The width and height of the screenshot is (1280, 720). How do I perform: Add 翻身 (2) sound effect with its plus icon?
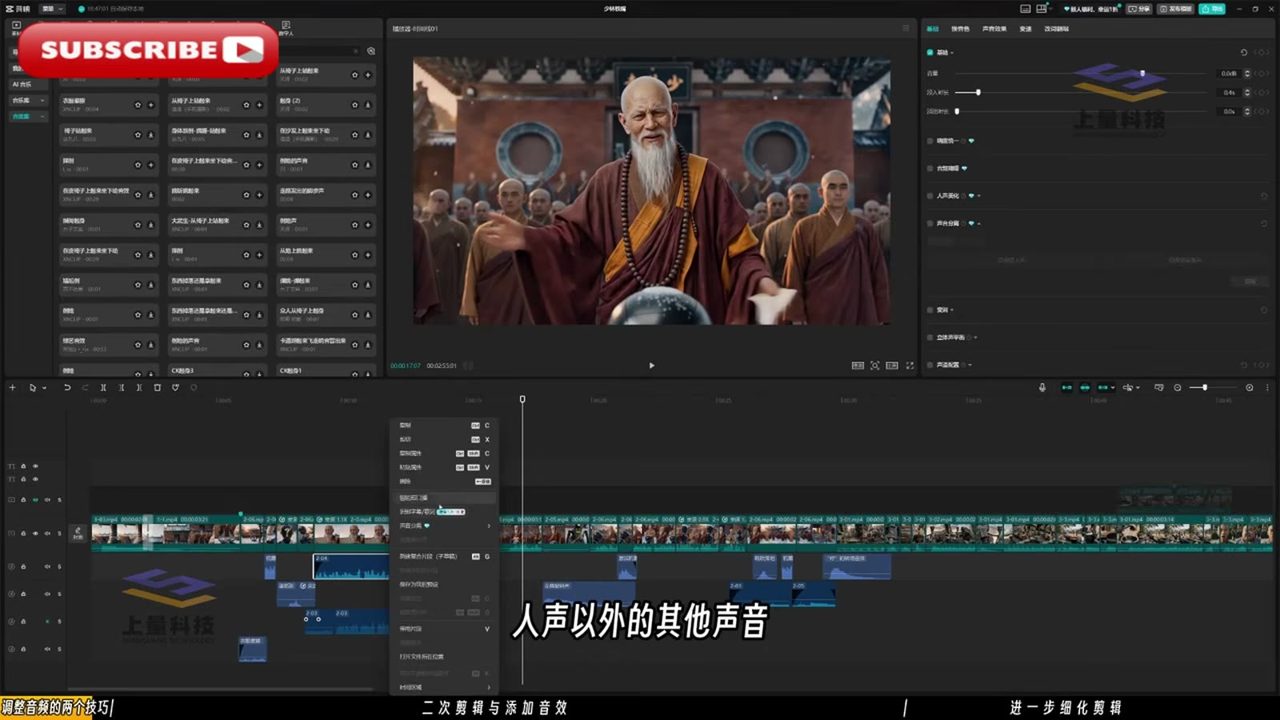point(368,104)
